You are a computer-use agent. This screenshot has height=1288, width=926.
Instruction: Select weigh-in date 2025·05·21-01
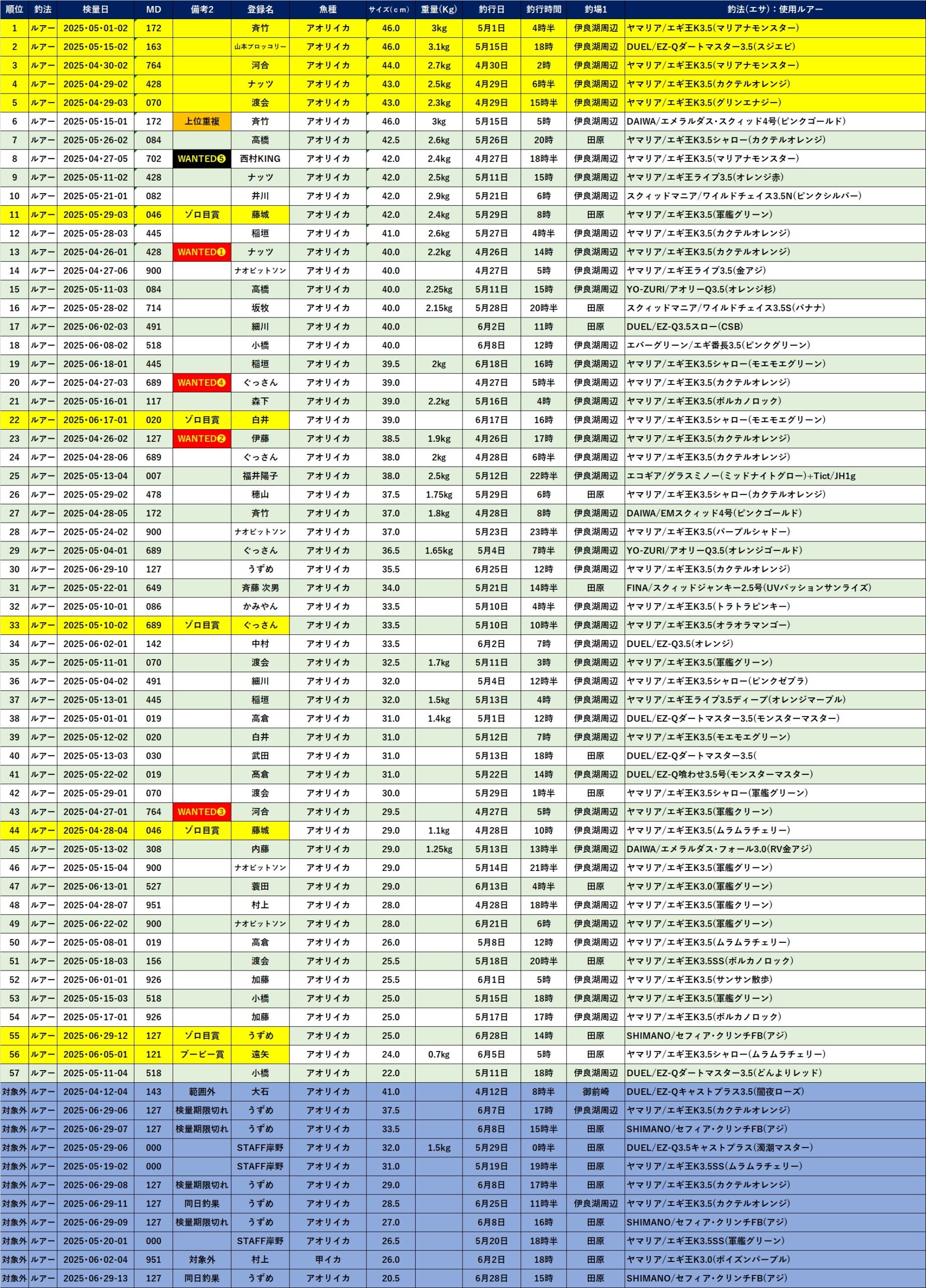(x=96, y=196)
